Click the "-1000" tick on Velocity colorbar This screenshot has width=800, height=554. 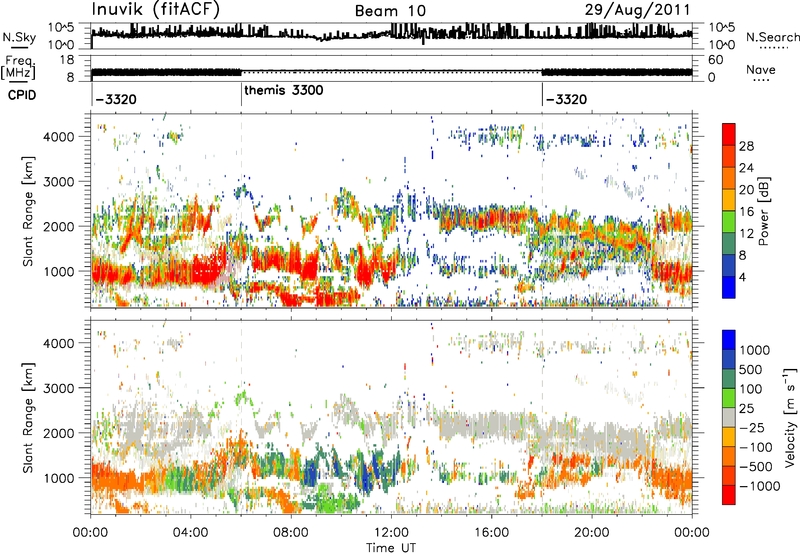pos(759,486)
